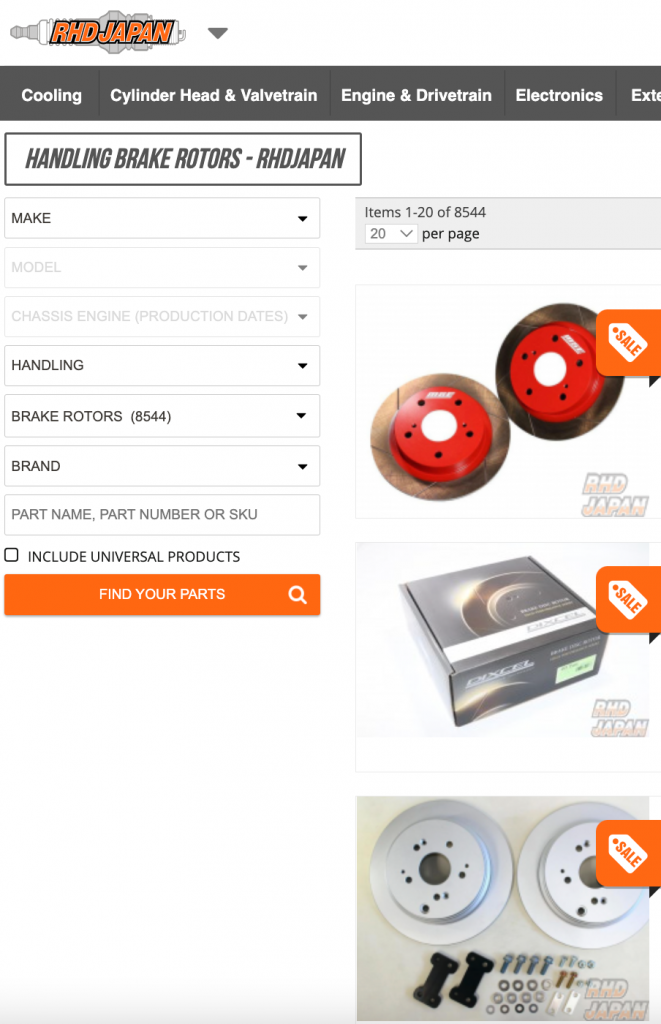This screenshot has width=661, height=1024.
Task: Open Cylinder Head & Valvetrain menu
Action: (214, 95)
